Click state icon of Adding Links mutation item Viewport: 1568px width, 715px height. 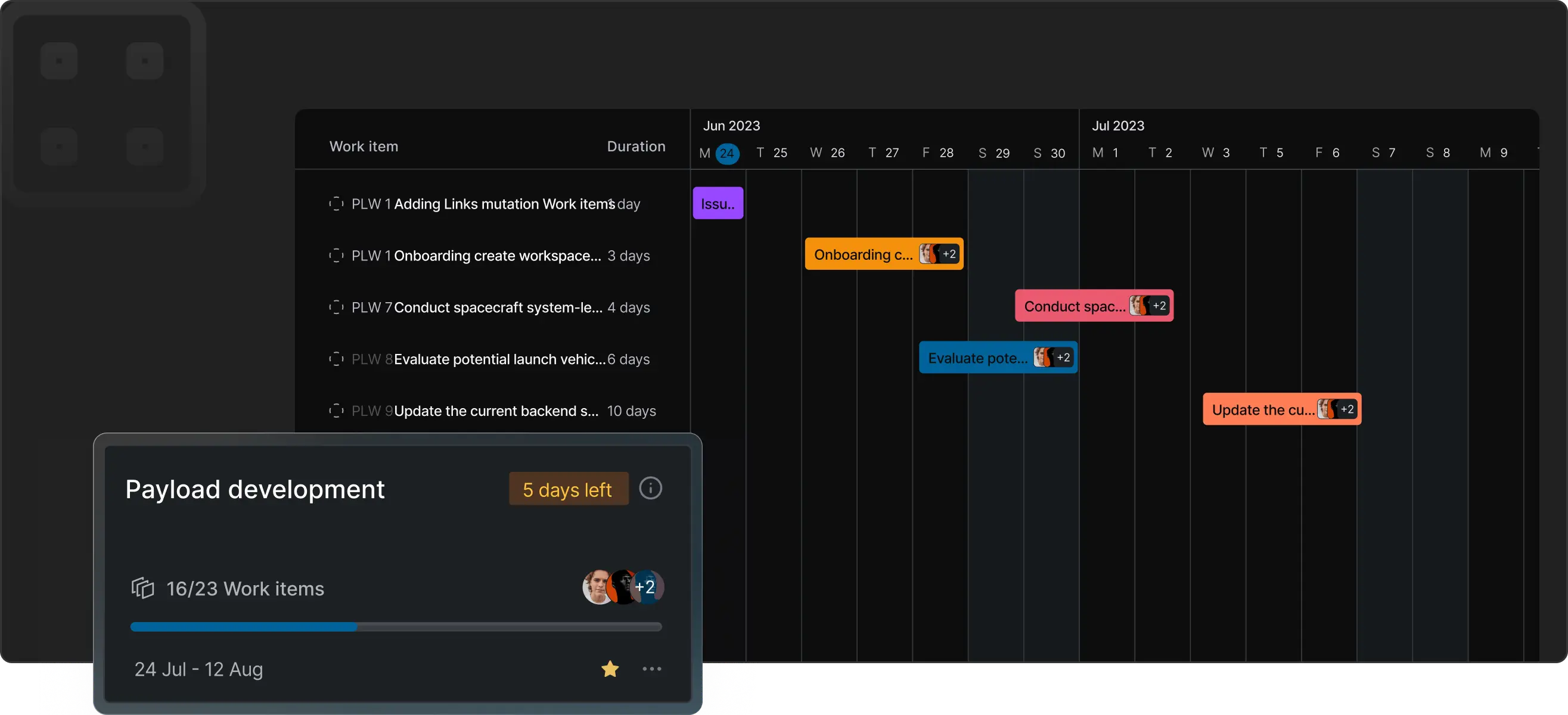(336, 204)
